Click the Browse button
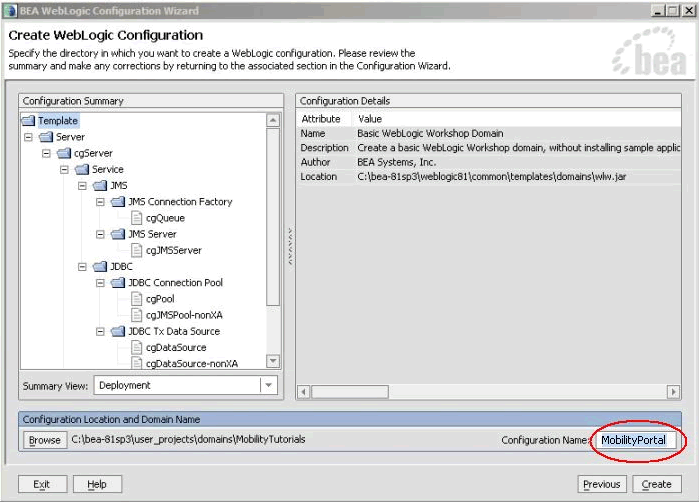 coord(45,440)
